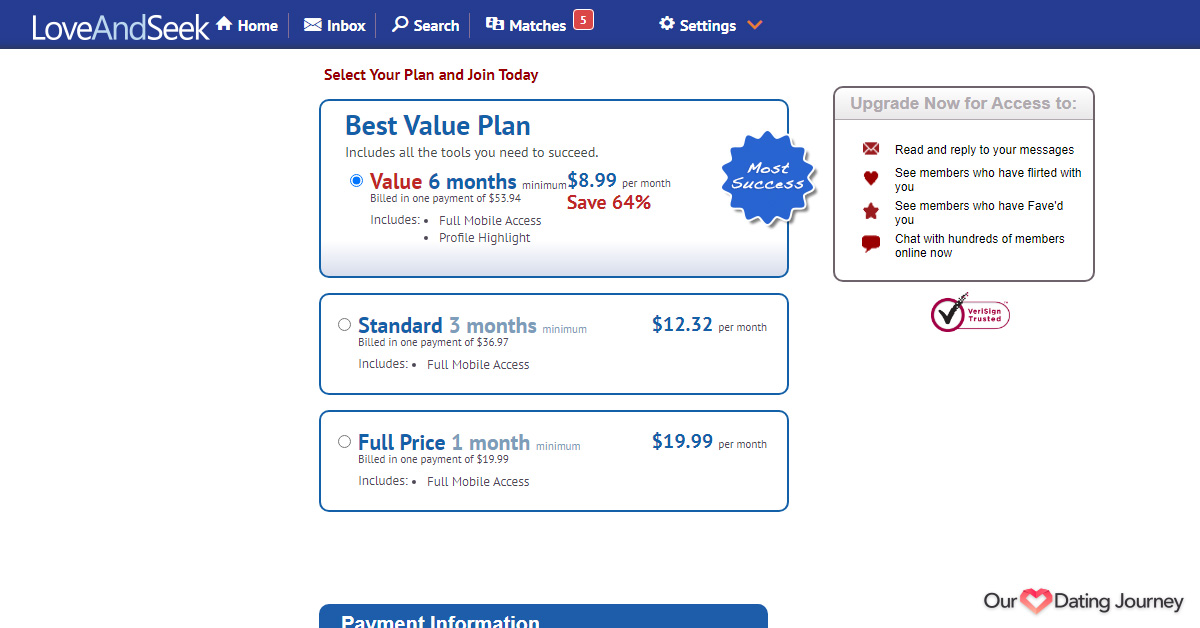Click the Most Success starburst badge
This screenshot has width=1200, height=628.
[x=768, y=177]
